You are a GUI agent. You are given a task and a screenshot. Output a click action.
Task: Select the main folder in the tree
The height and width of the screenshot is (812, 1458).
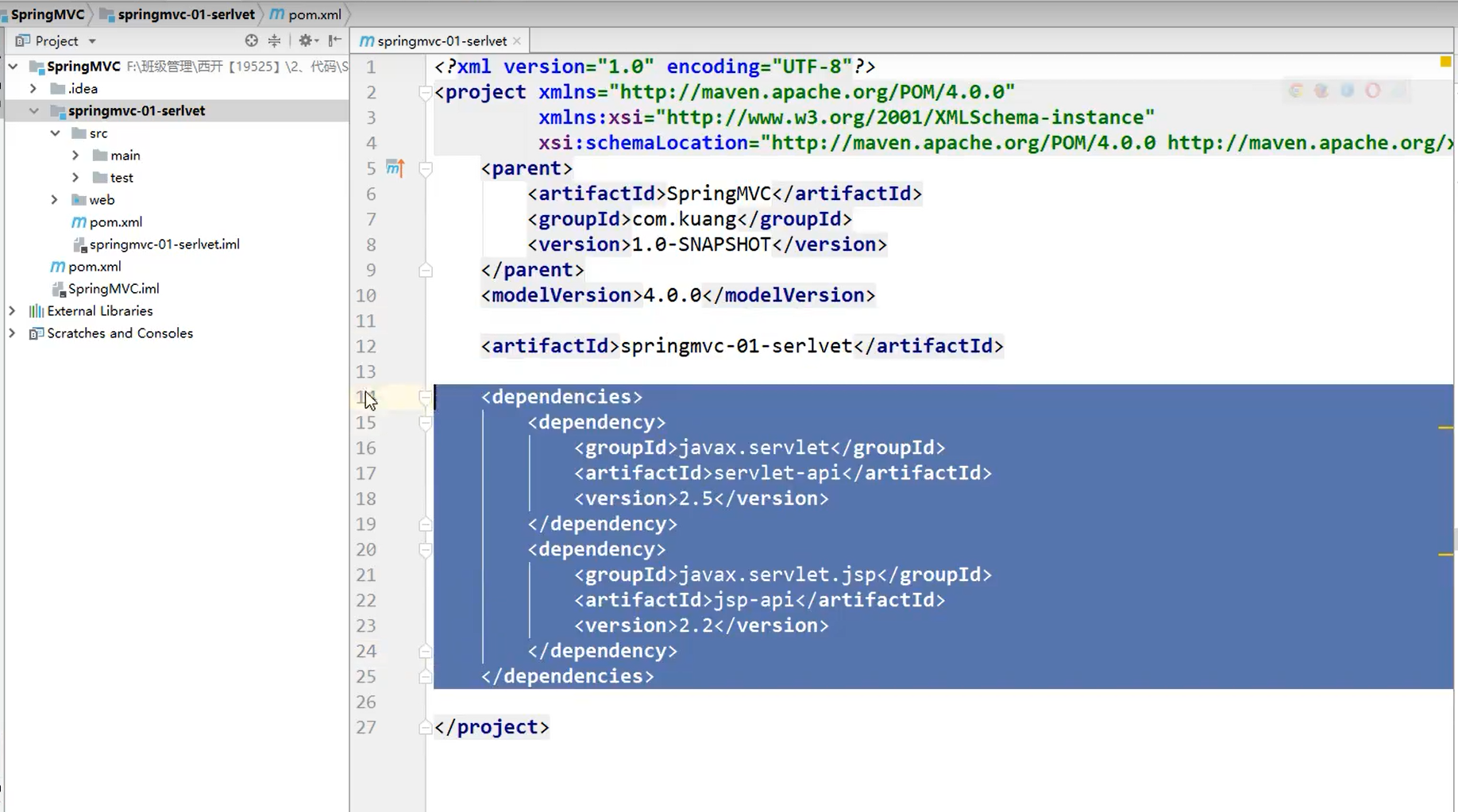[x=125, y=156]
